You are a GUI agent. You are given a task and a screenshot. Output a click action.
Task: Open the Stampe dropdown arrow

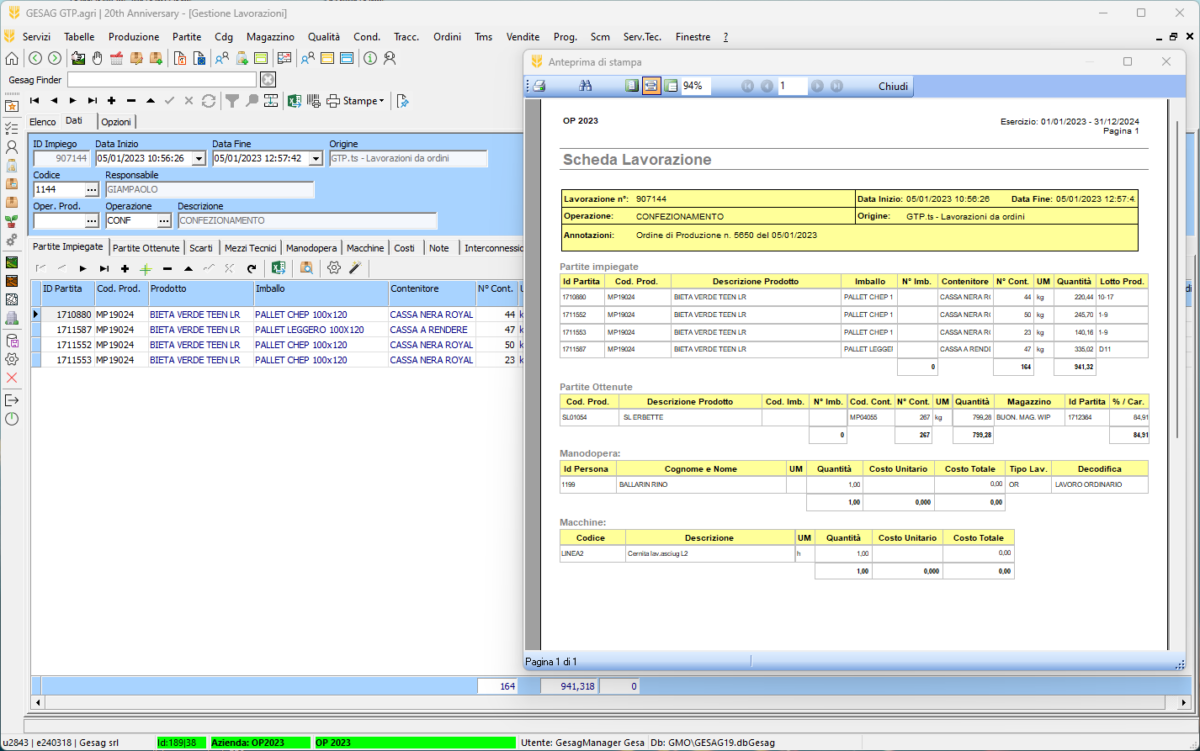(381, 101)
